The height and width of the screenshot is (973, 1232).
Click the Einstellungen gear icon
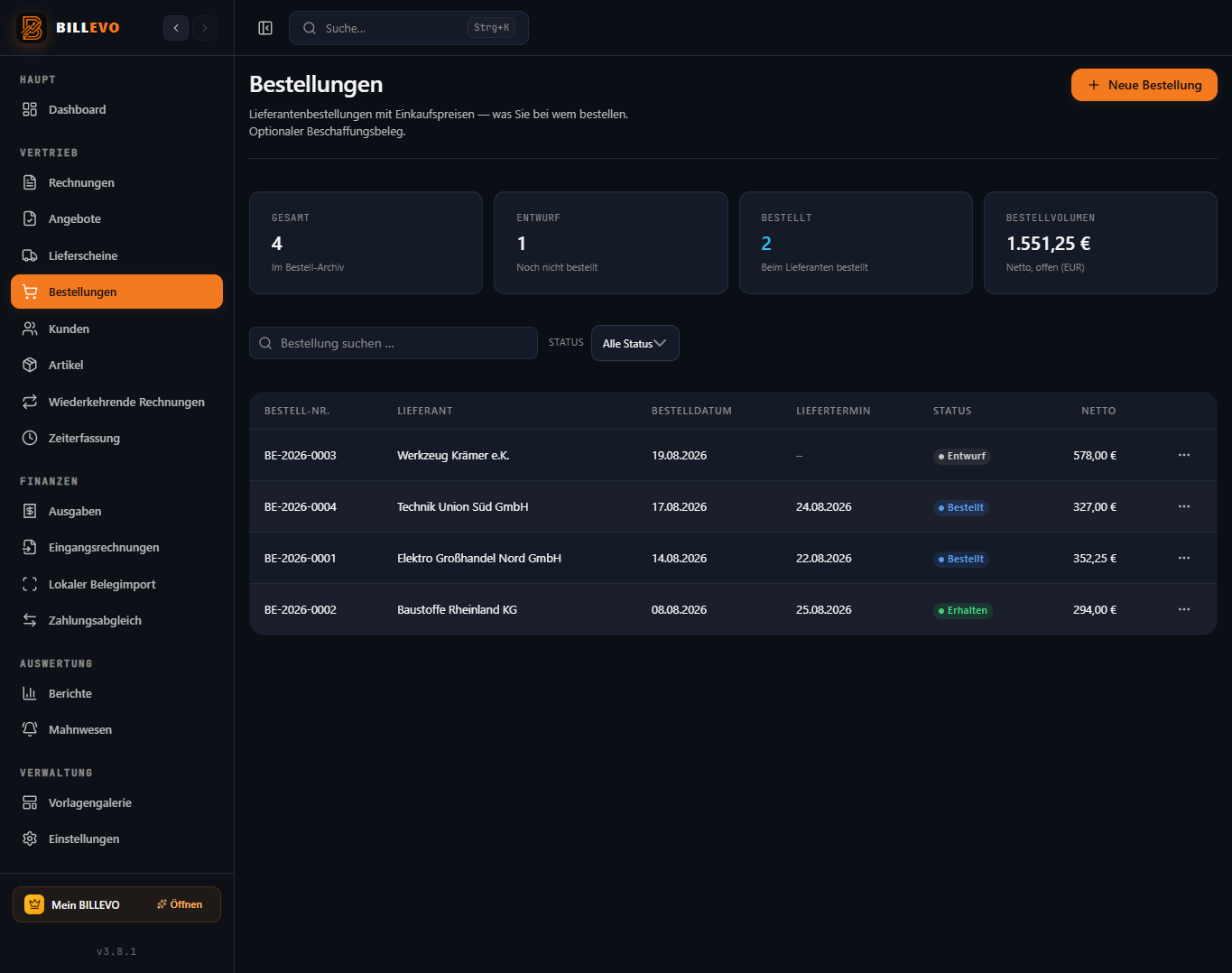tap(30, 839)
